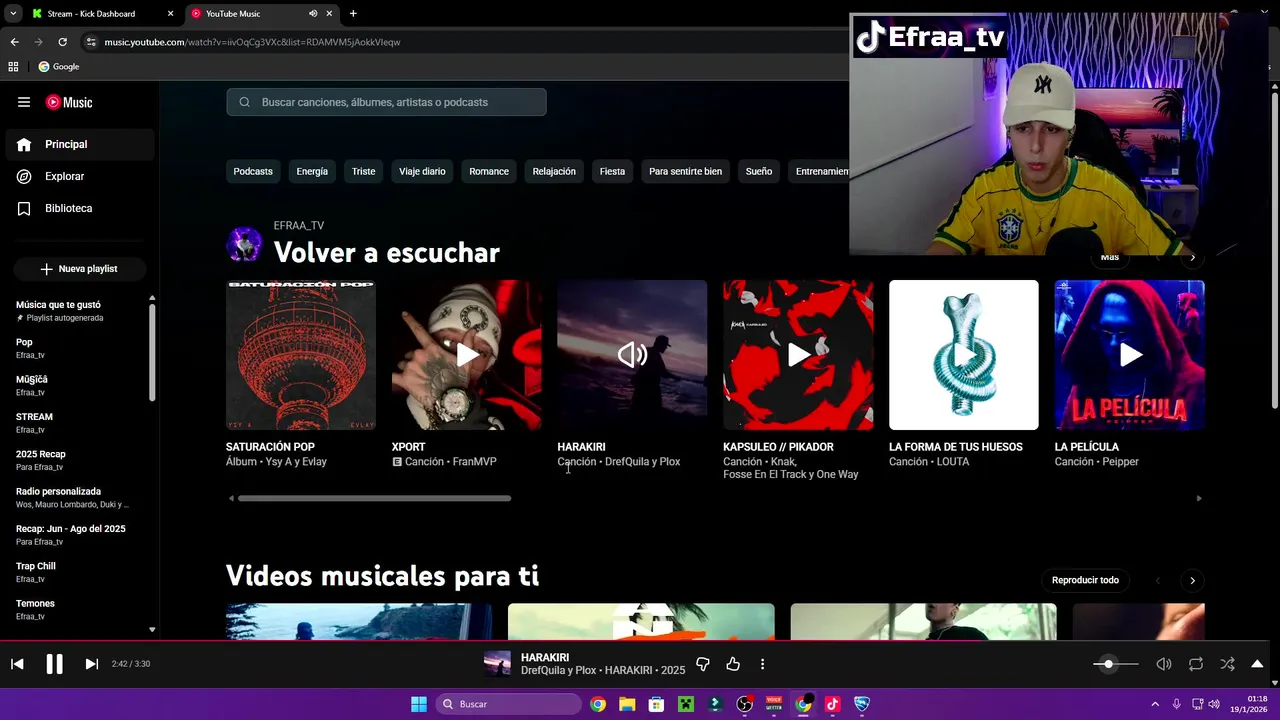The width and height of the screenshot is (1280, 720).
Task: Toggle repeat mode
Action: pos(1196,664)
